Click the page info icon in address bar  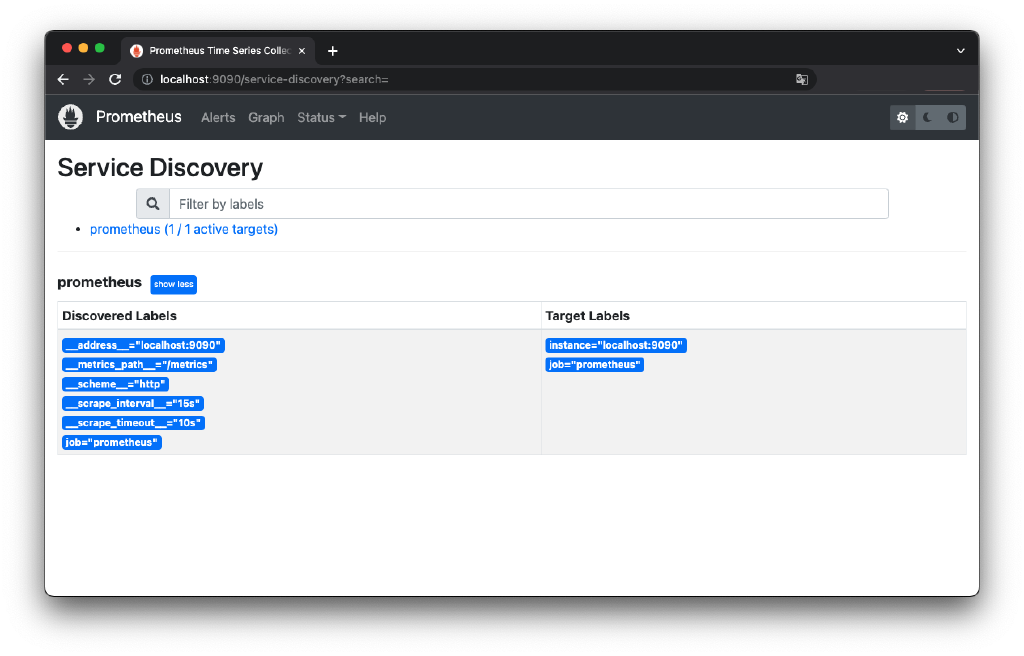(x=146, y=78)
